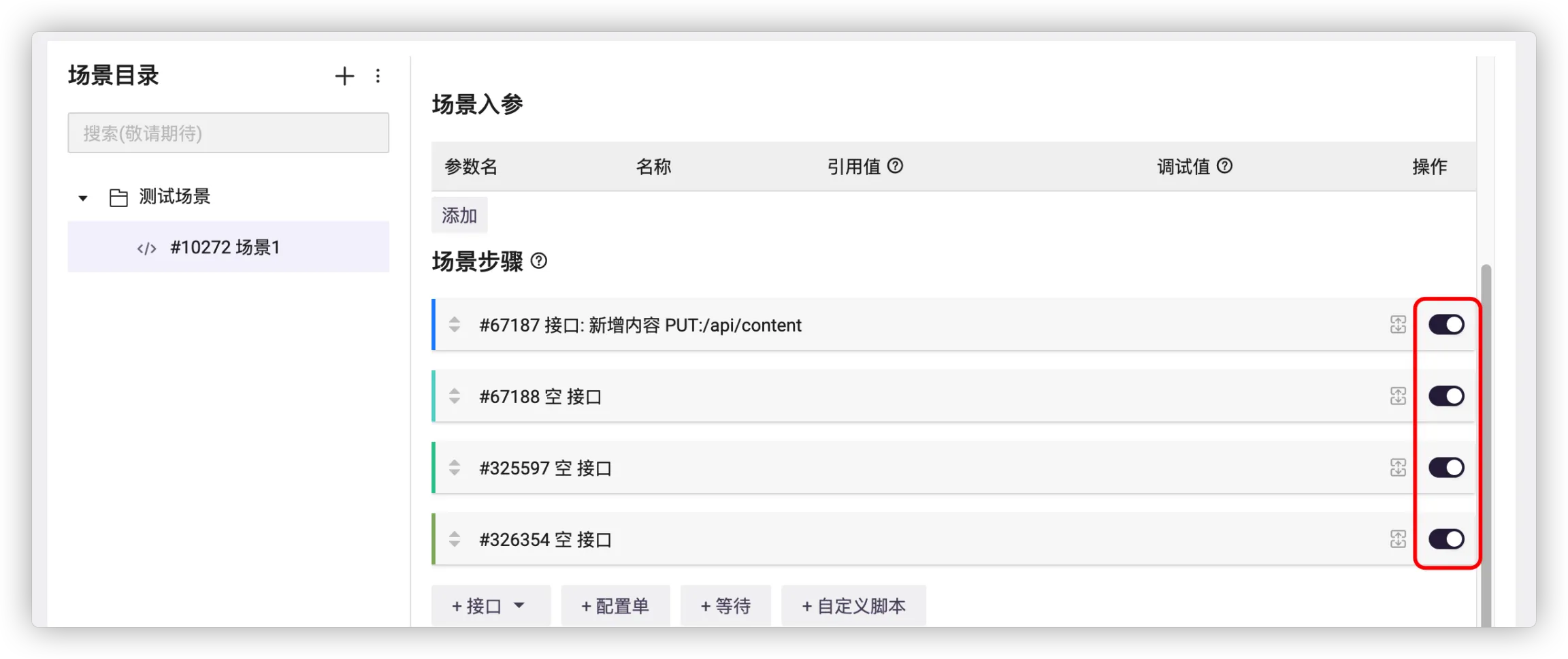The image size is (1568, 659).
Task: Click the expand icon on step #67188
Action: point(1398,396)
